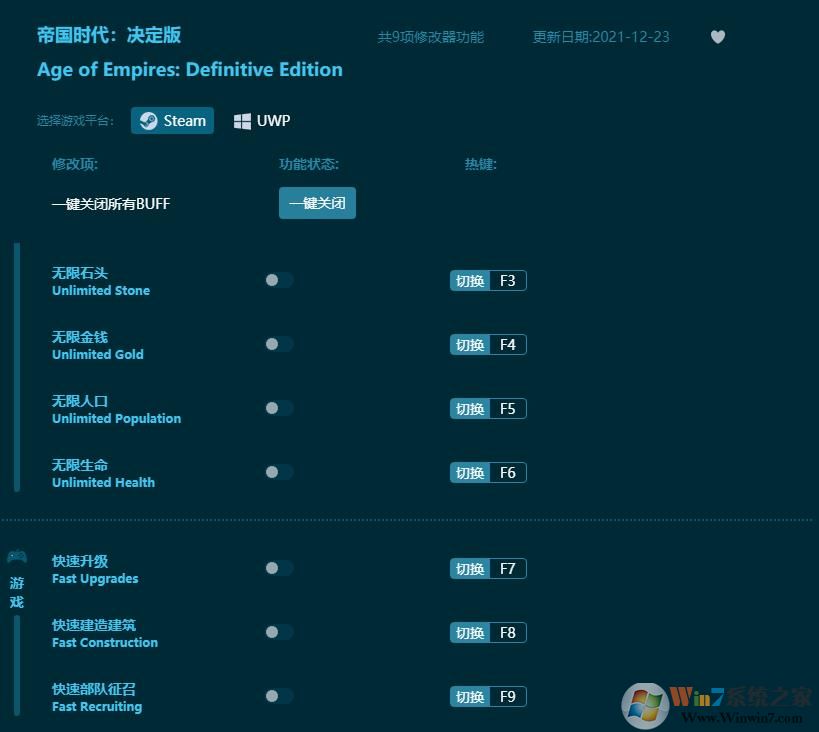The width and height of the screenshot is (819, 732).
Task: Click the Unlimited Population label
Action: pyautogui.click(x=116, y=419)
